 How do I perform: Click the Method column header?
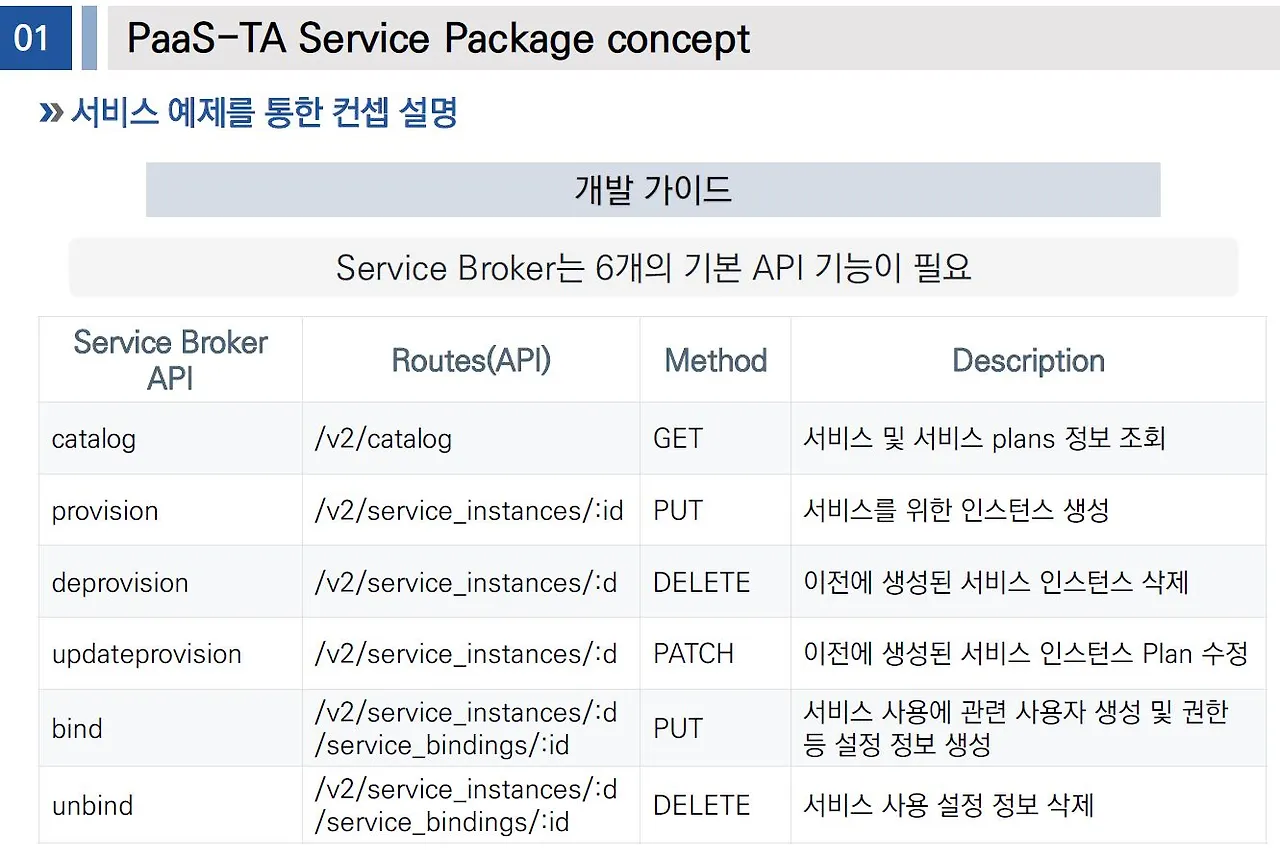[716, 360]
